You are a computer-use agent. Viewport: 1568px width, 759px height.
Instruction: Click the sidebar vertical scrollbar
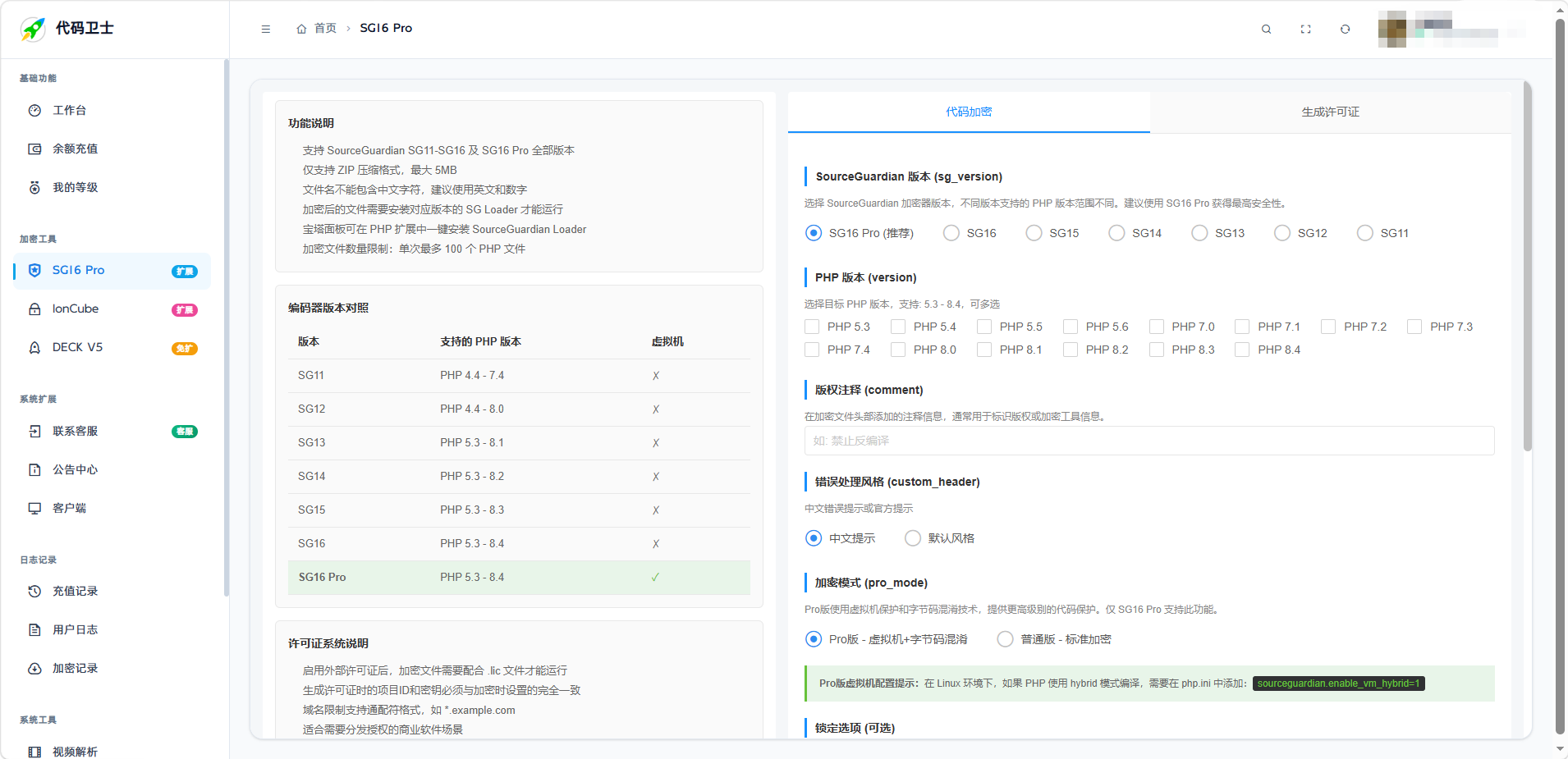click(227, 328)
